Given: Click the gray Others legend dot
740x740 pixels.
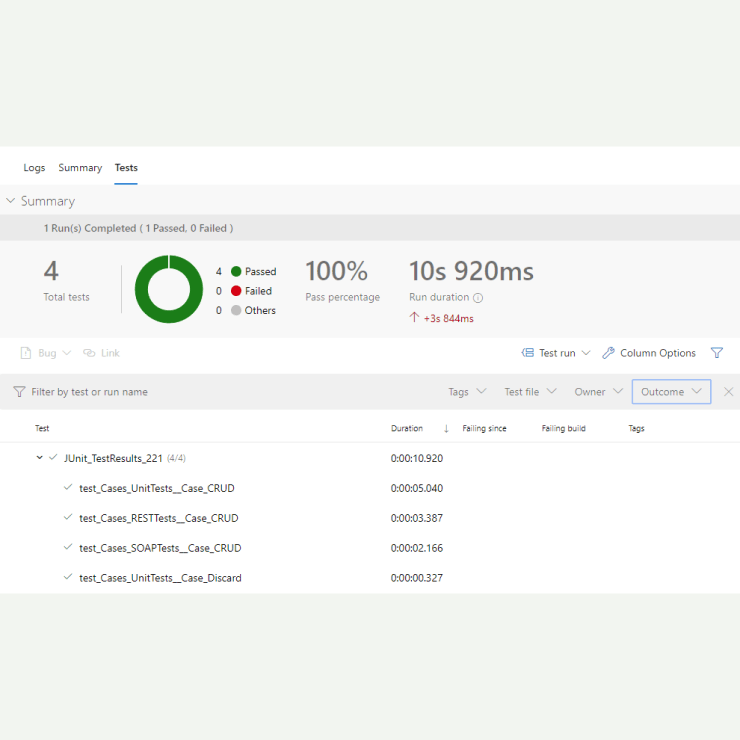Looking at the screenshot, I should coord(236,310).
